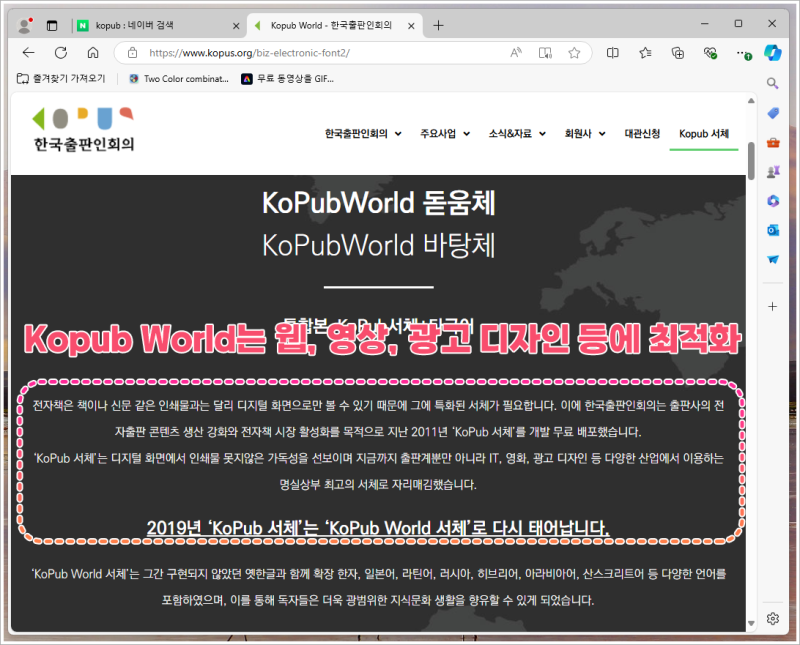The width and height of the screenshot is (800, 645).
Task: View site information lock icon
Action: 133,53
